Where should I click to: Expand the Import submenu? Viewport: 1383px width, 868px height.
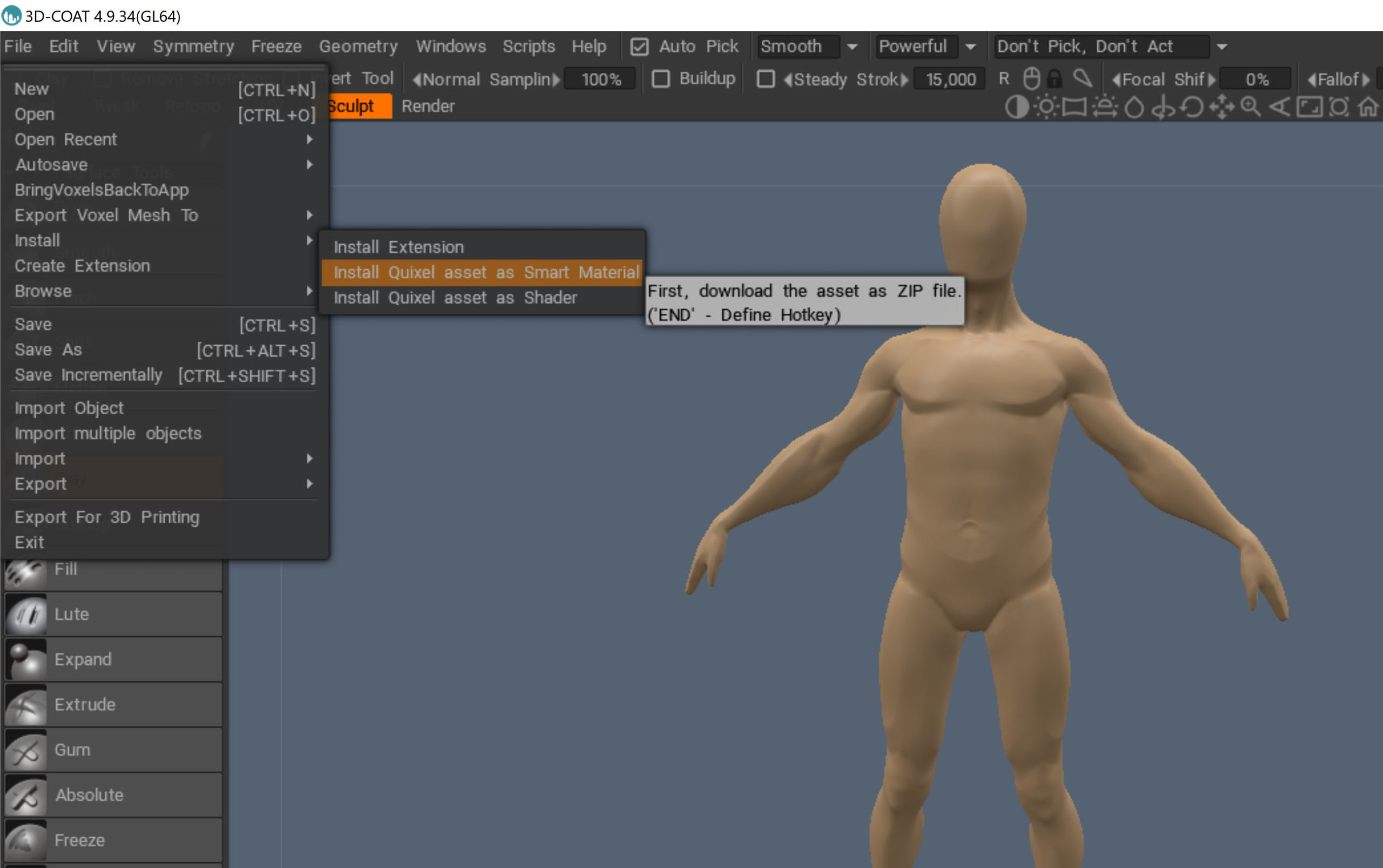(x=165, y=459)
